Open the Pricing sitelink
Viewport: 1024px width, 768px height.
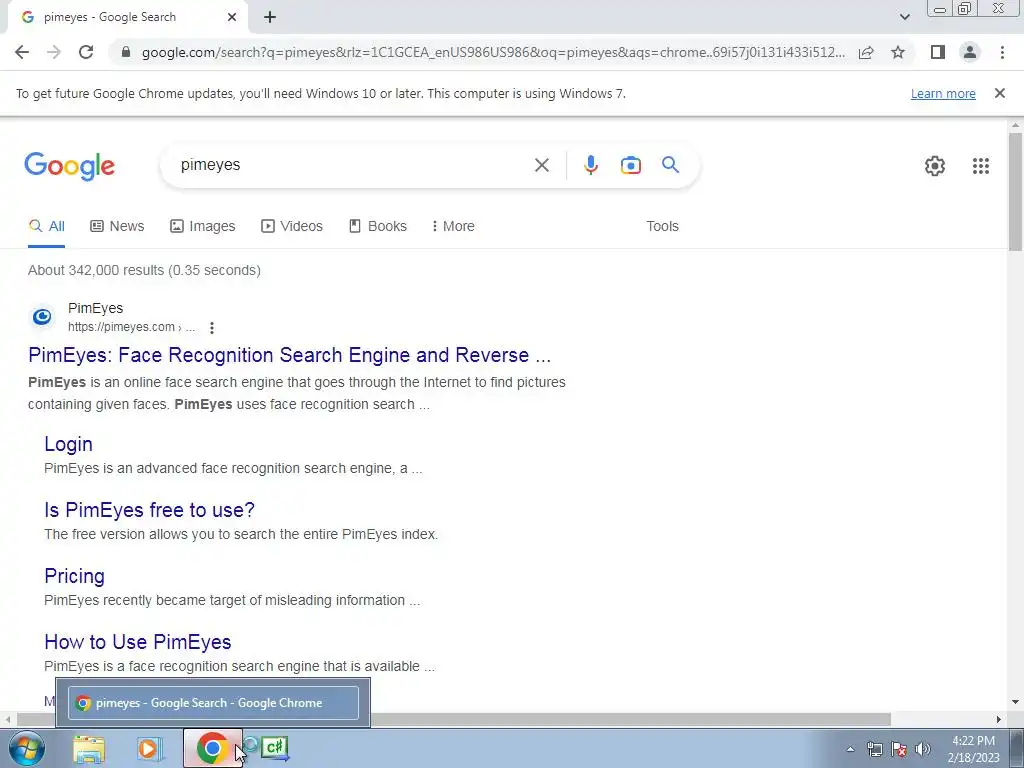[x=74, y=576]
